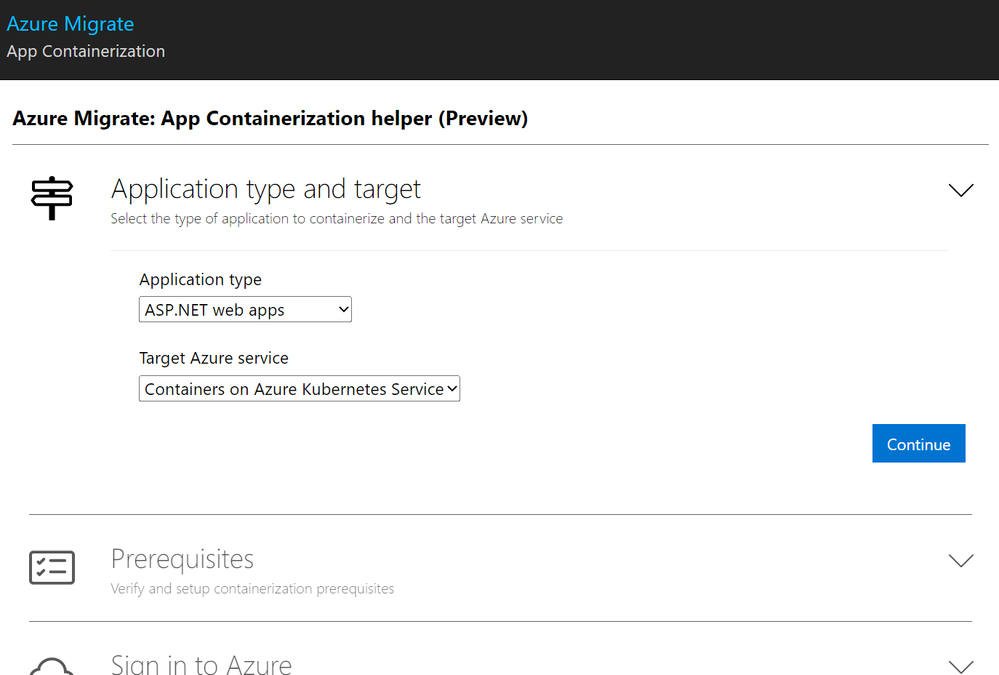Click the App Containerization helper (Preview) title
This screenshot has height=675, width=999.
(270, 119)
